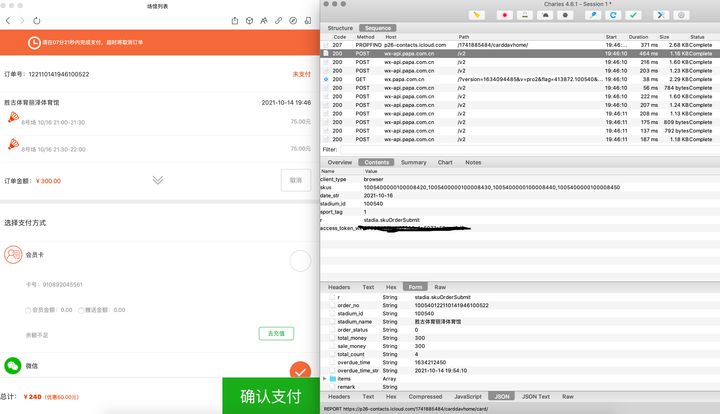
Task: Toggle recording with the red record button
Action: coord(505,15)
